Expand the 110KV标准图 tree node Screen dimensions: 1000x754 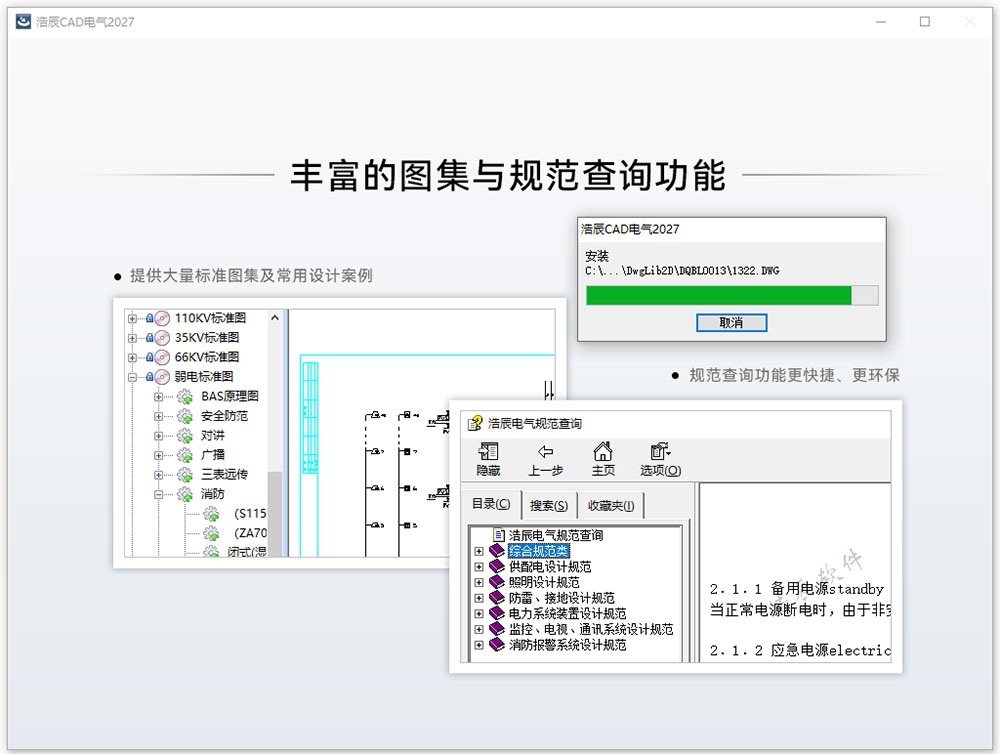click(132, 318)
